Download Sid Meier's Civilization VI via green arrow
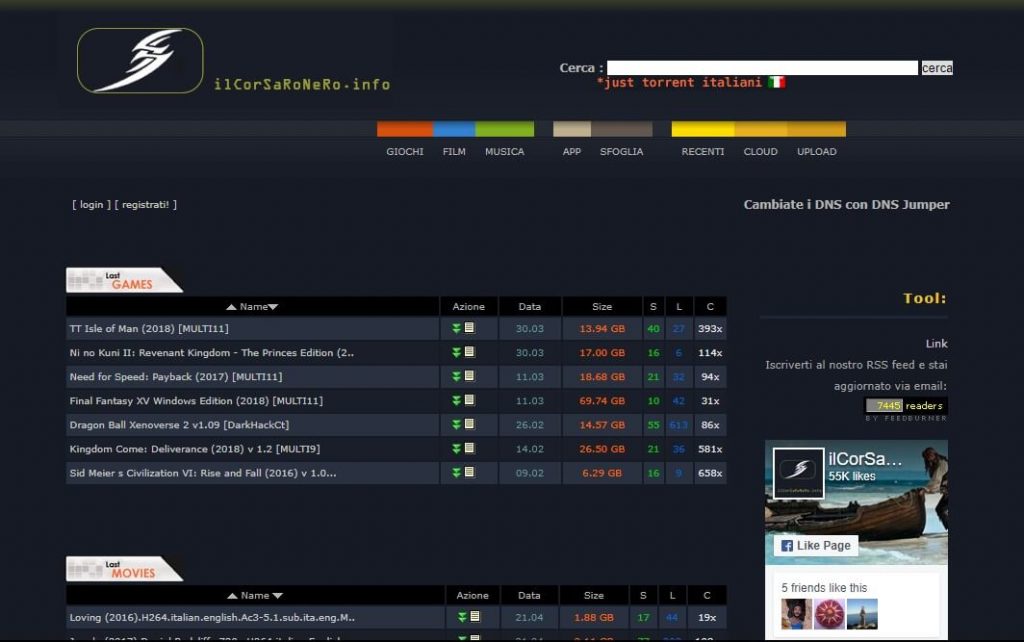Image resolution: width=1024 pixels, height=642 pixels. (x=456, y=473)
